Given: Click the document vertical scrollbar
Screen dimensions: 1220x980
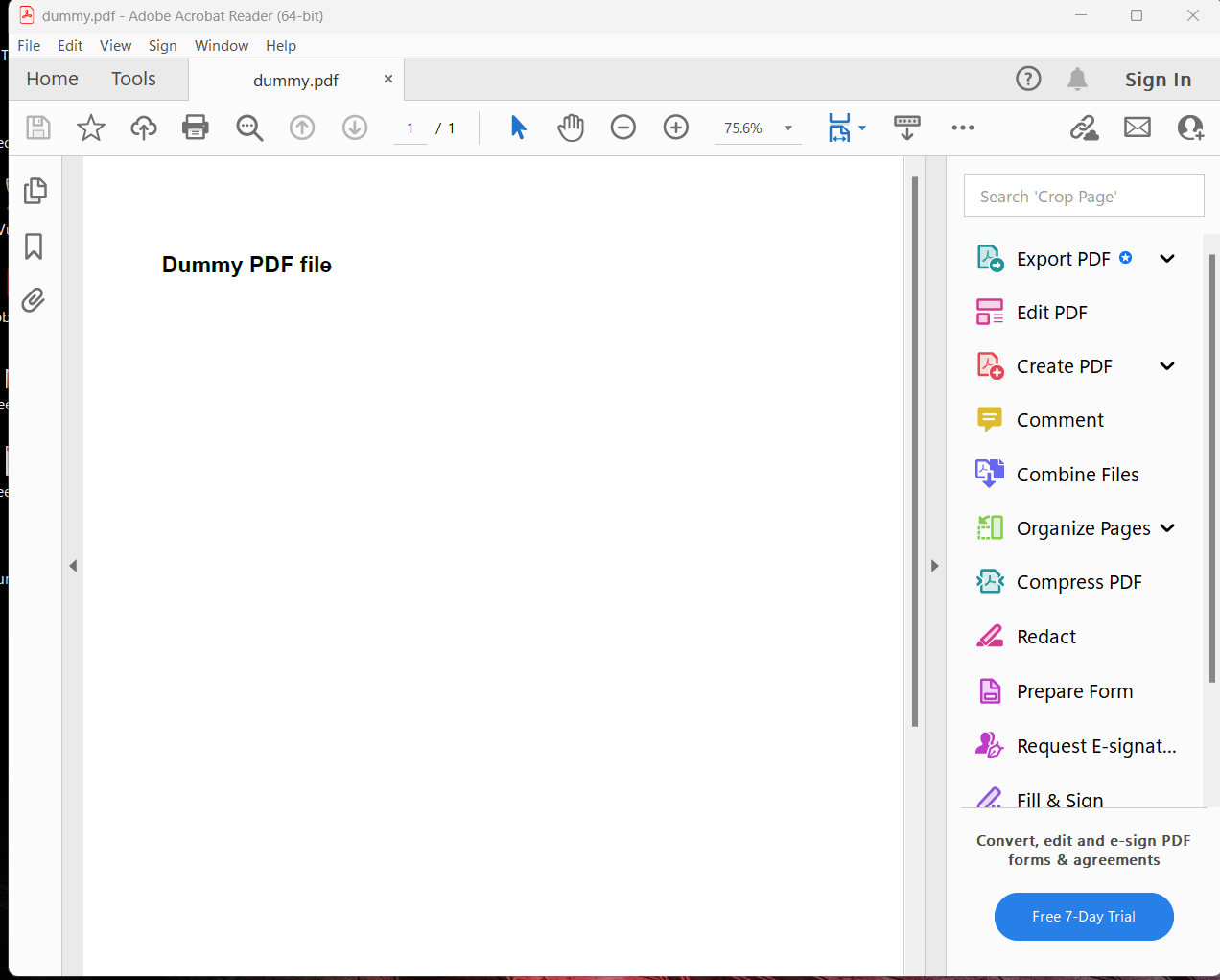Looking at the screenshot, I should tap(915, 451).
